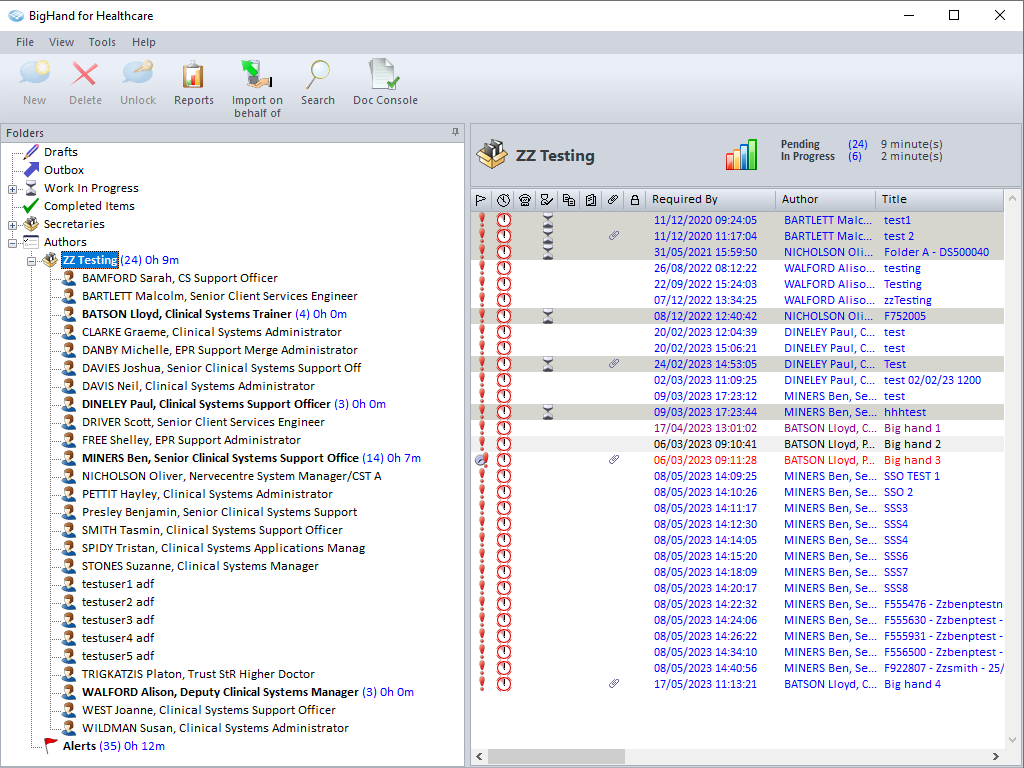The width and height of the screenshot is (1024, 768).
Task: Expand the Work In Progress folder
Action: pyautogui.click(x=12, y=189)
